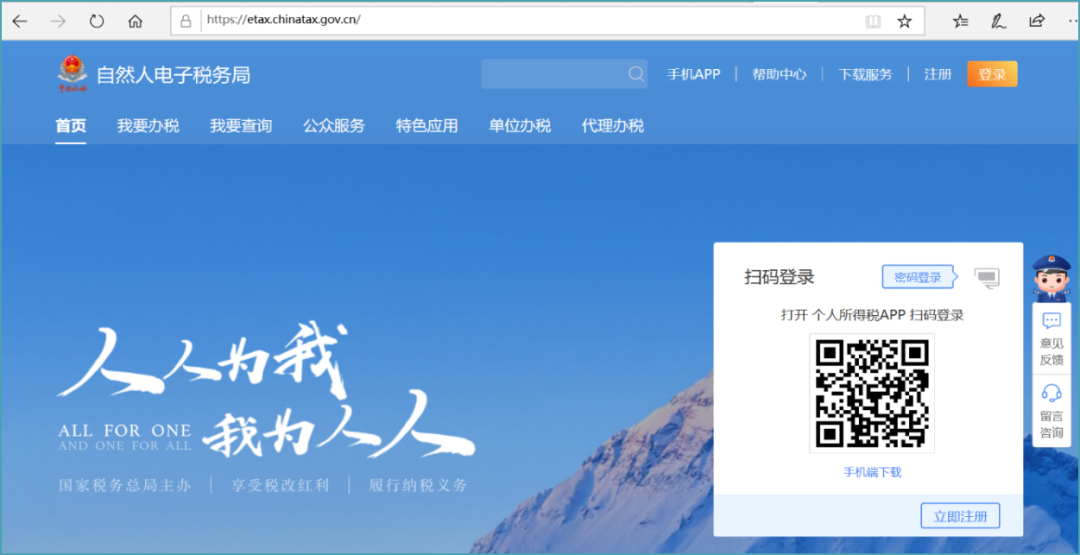Switch login mode via the monitor icon

tap(986, 278)
